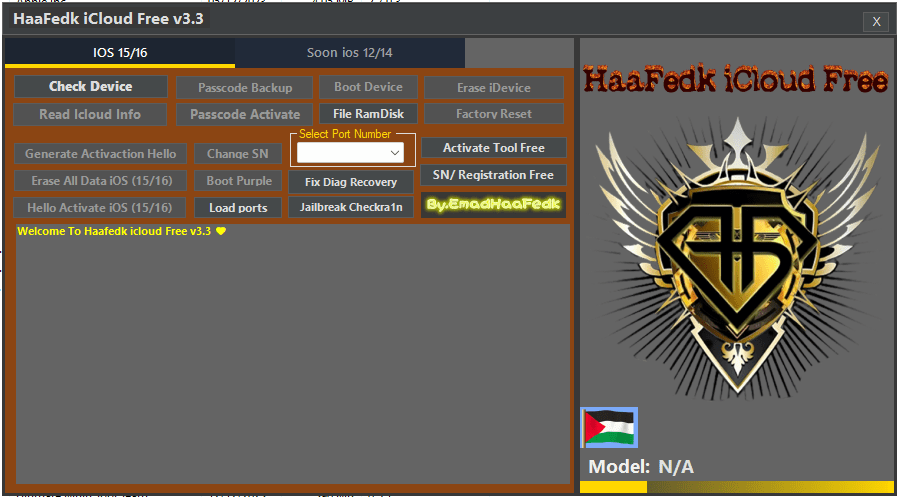The height and width of the screenshot is (497, 900).
Task: Click Erase iDevice button
Action: (x=494, y=88)
